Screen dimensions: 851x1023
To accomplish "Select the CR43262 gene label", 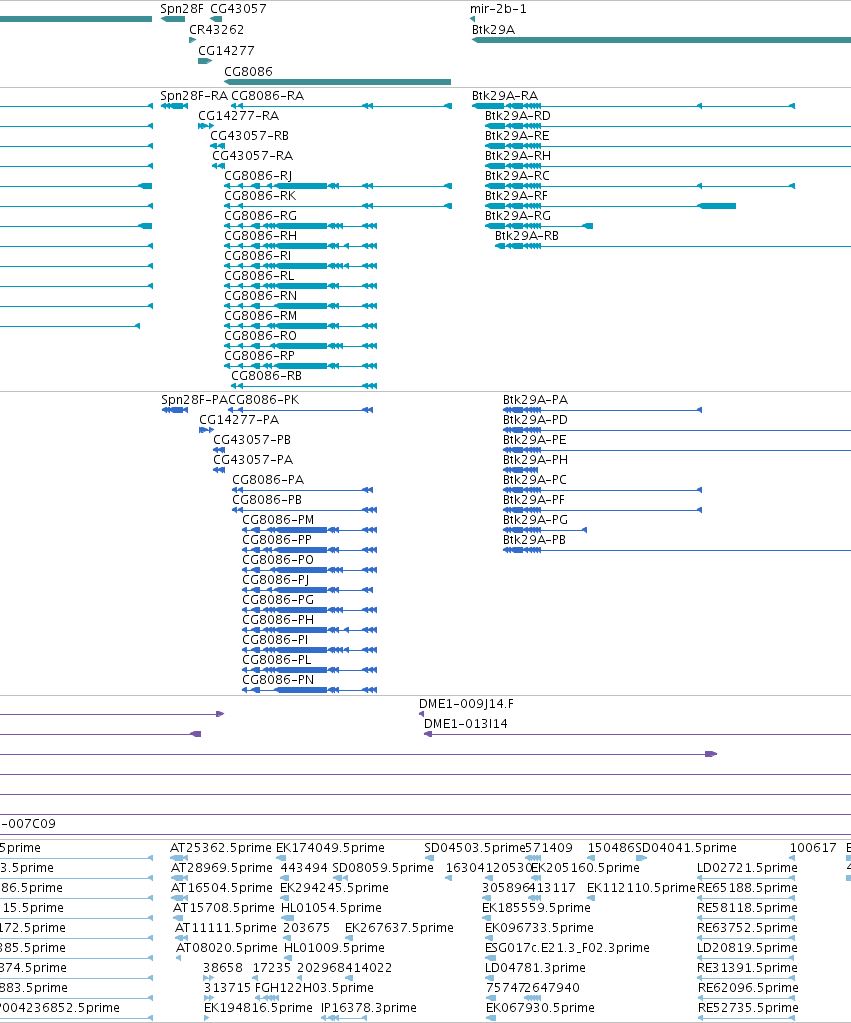I will click(x=216, y=30).
